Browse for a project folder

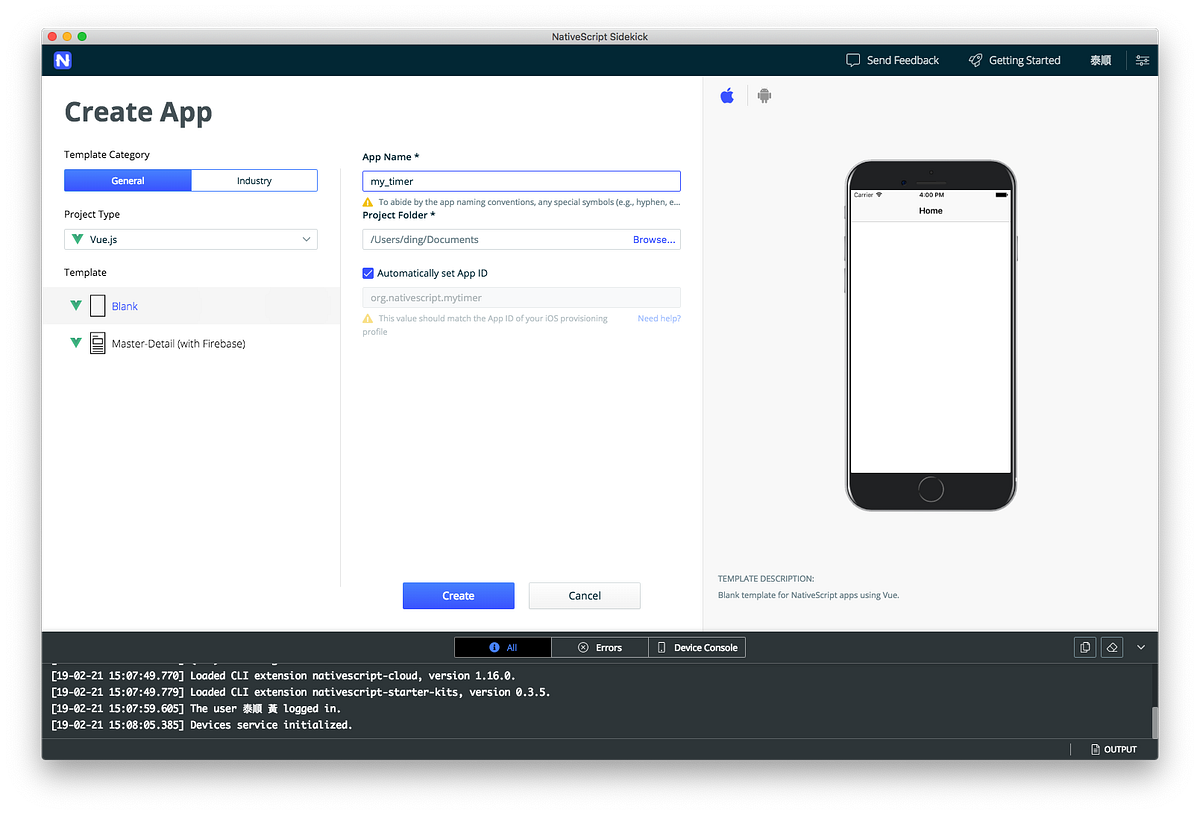click(x=654, y=239)
